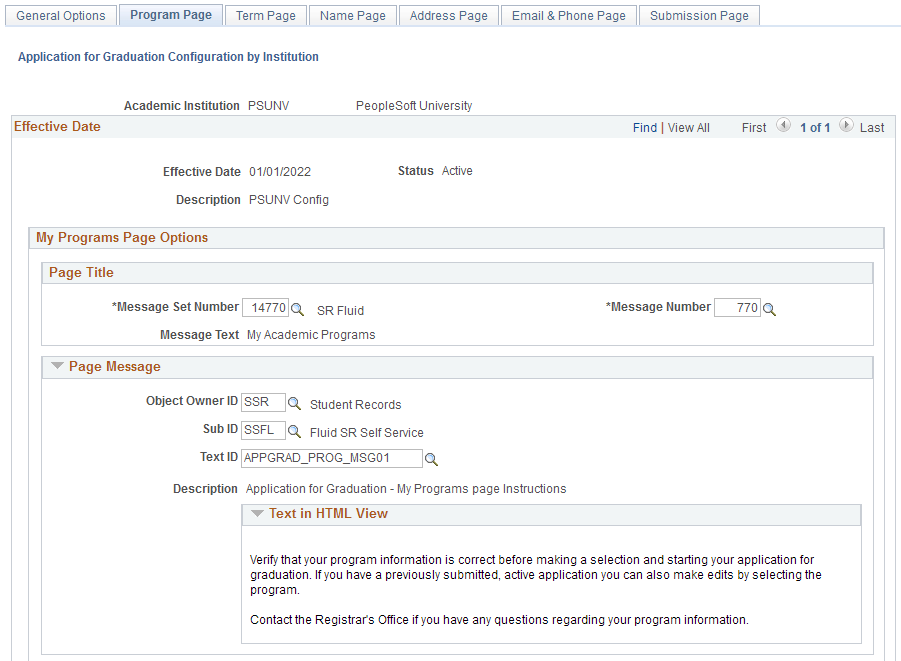
Task: Click 'PSUNV' institution code
Action: pyautogui.click(x=268, y=106)
